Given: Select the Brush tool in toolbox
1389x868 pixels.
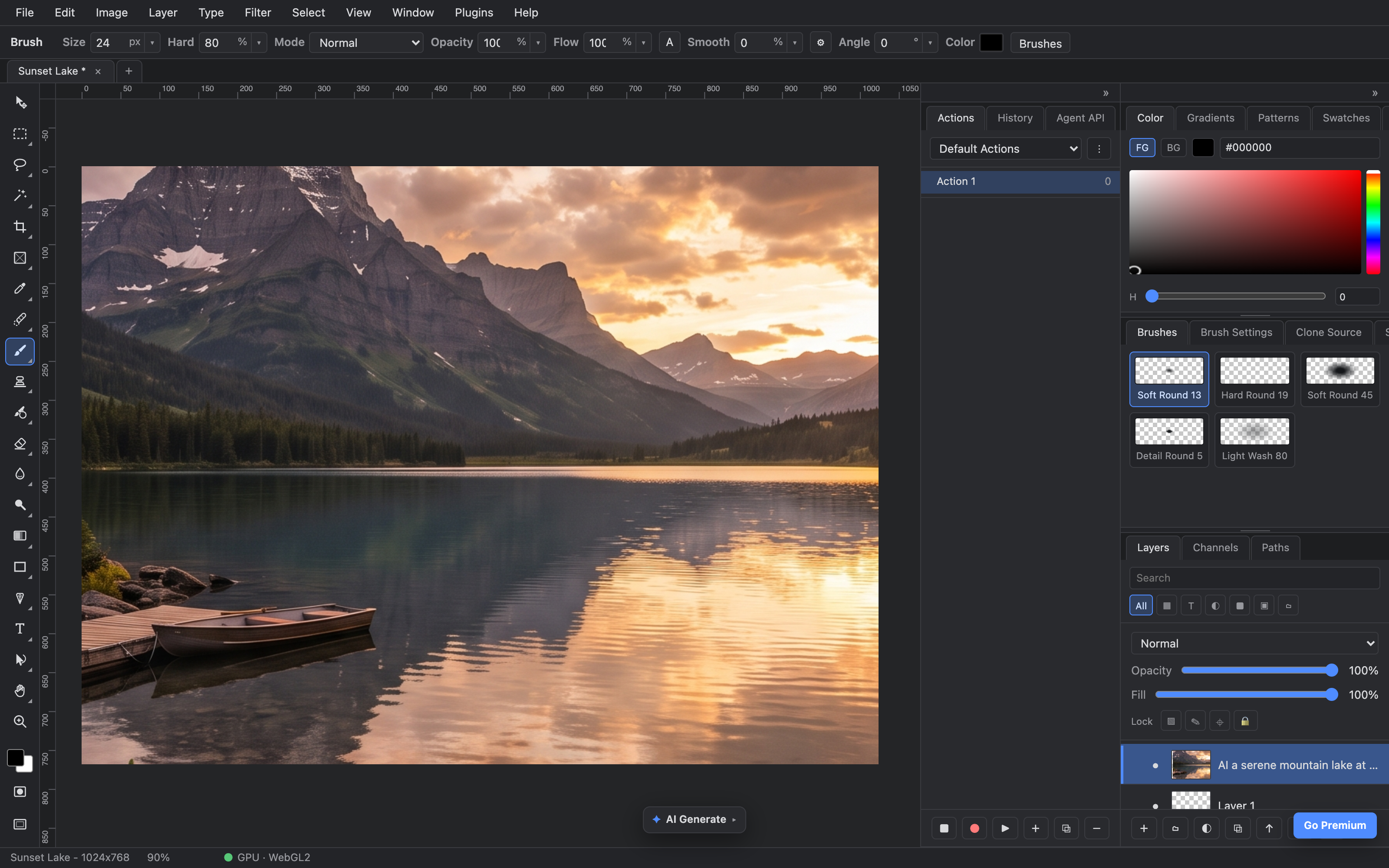Looking at the screenshot, I should pos(20,351).
